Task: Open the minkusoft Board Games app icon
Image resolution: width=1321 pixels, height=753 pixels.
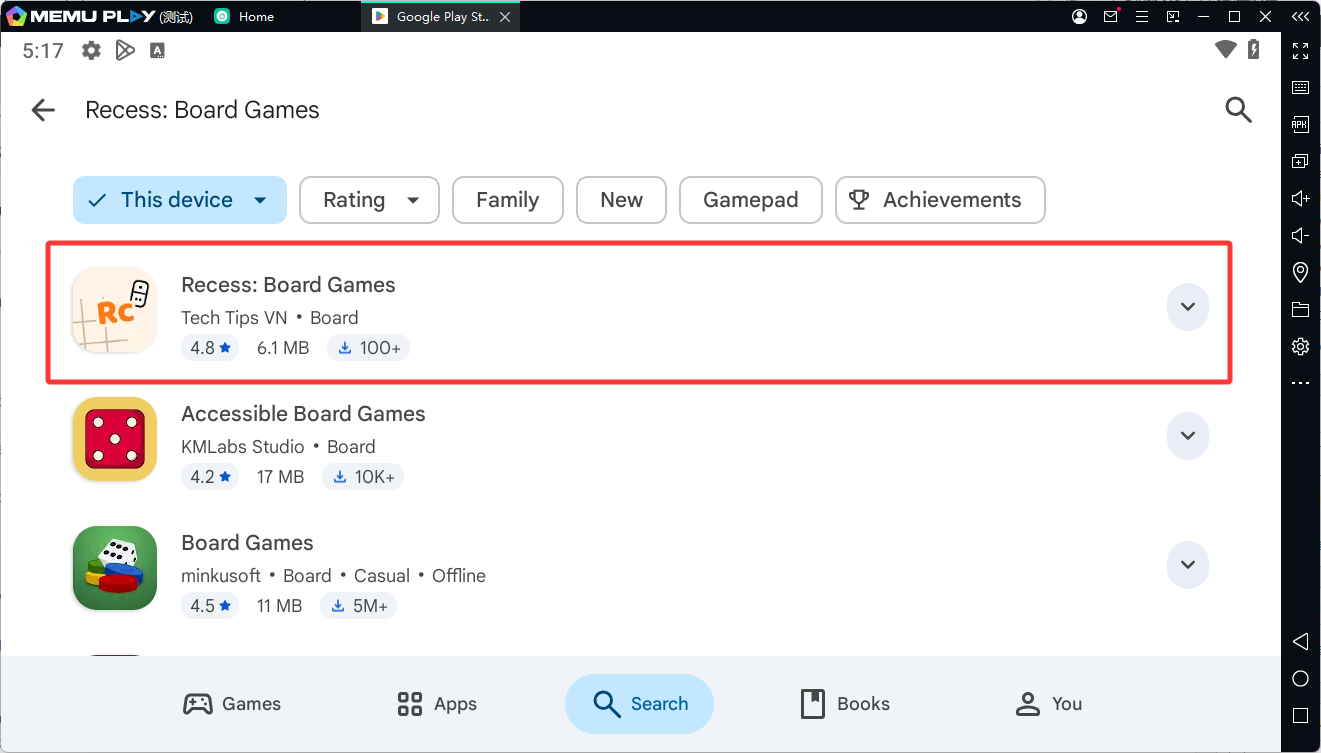Action: tap(115, 568)
